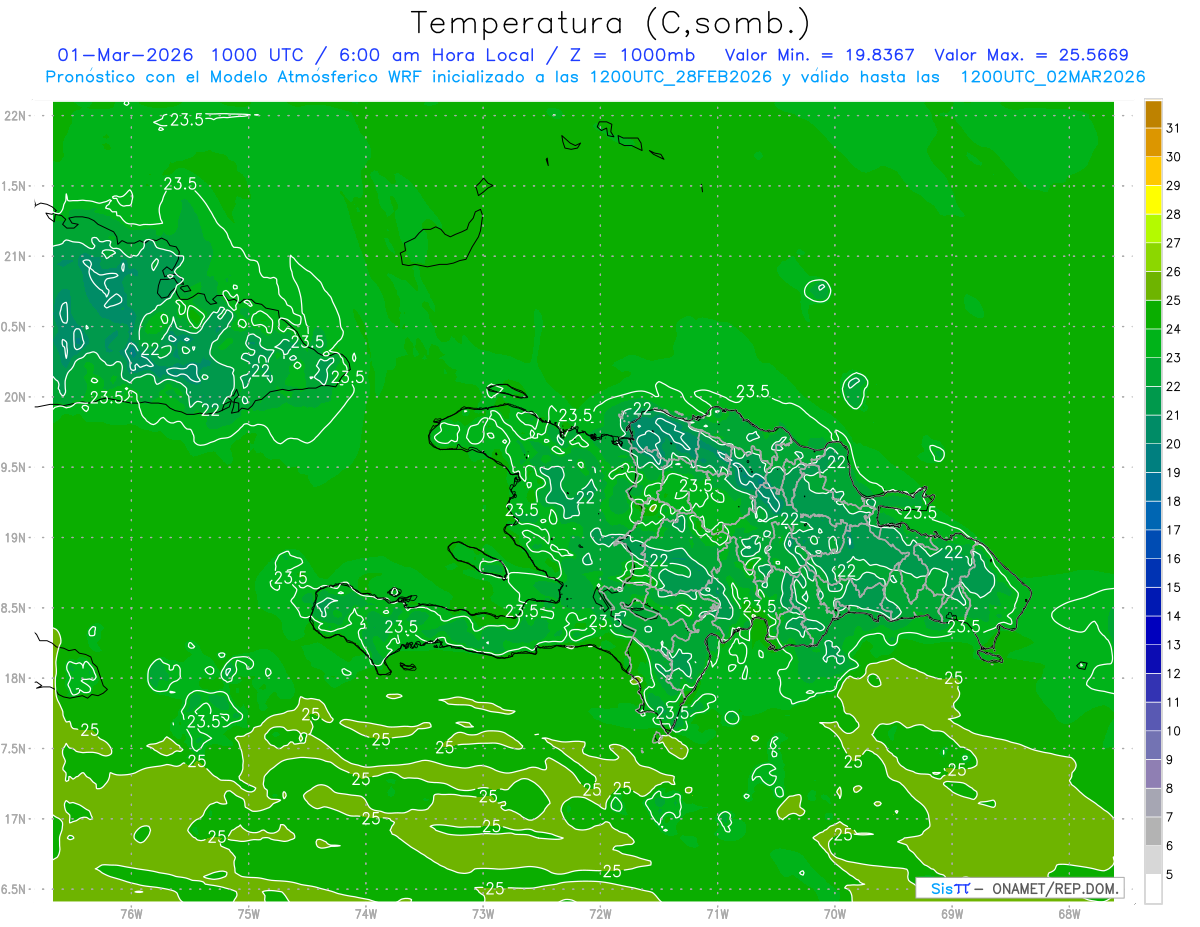Screen dimensions: 1200x927
Task: Click the legend swatch between 29 and 28
Action: tap(1153, 200)
